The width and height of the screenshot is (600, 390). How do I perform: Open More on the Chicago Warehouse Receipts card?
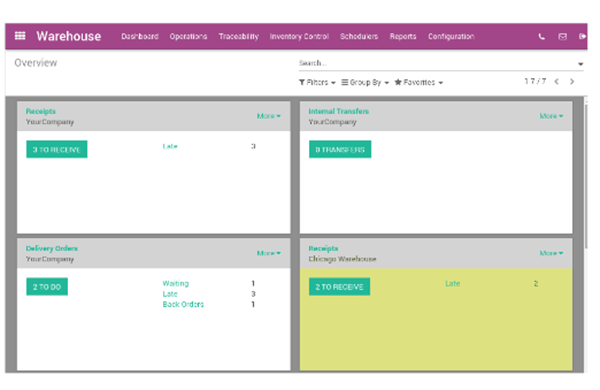pyautogui.click(x=551, y=253)
